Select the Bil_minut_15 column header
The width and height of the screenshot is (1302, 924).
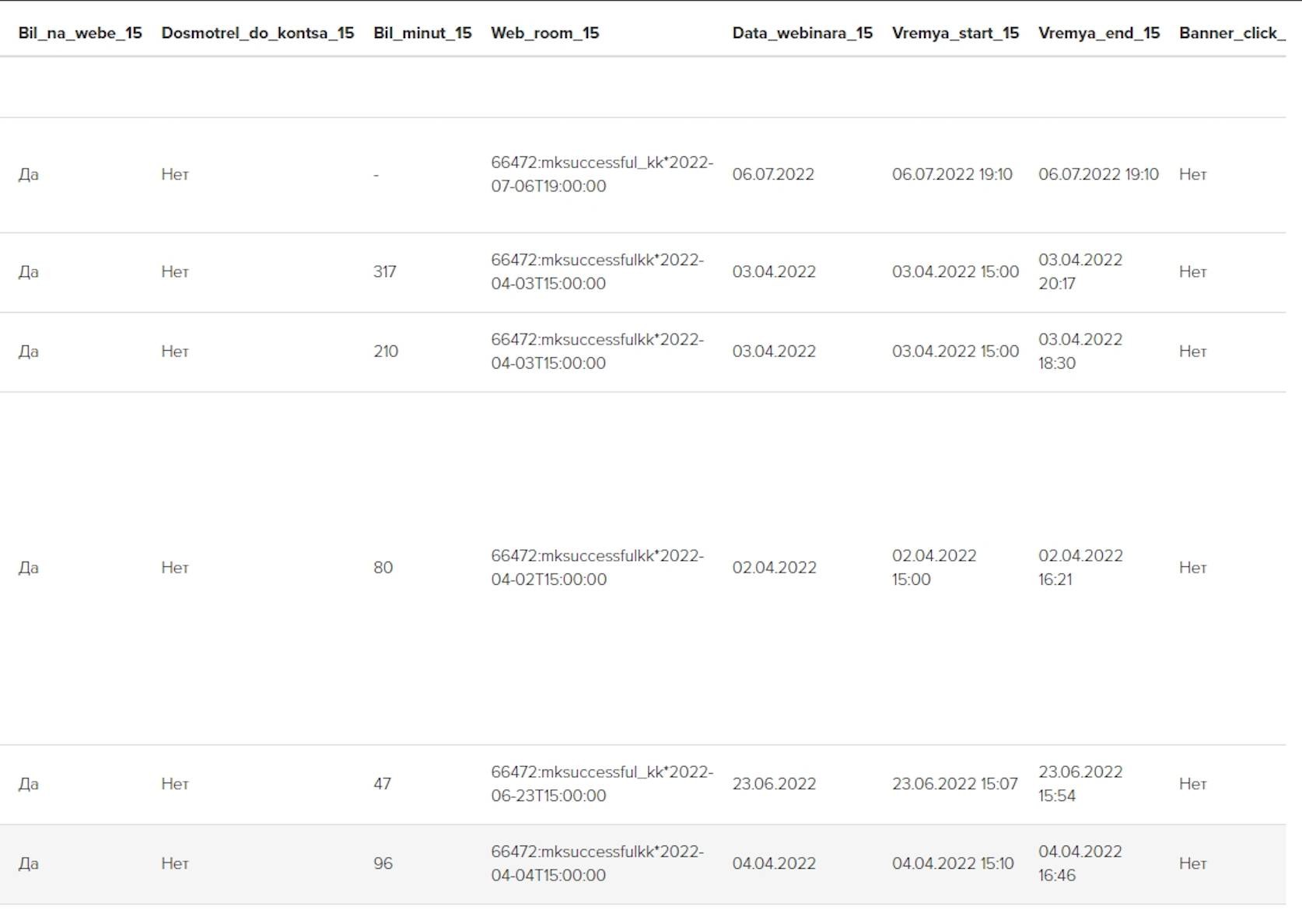click(422, 33)
